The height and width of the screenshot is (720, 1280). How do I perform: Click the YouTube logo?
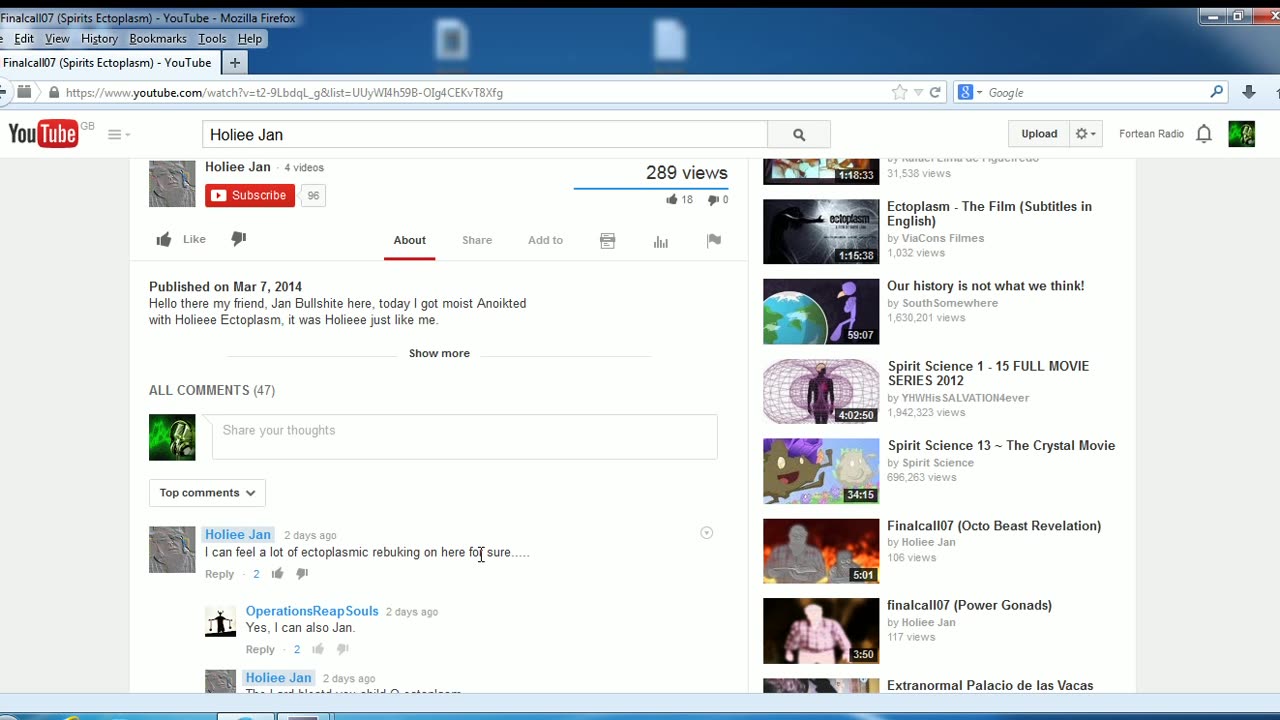pyautogui.click(x=43, y=134)
